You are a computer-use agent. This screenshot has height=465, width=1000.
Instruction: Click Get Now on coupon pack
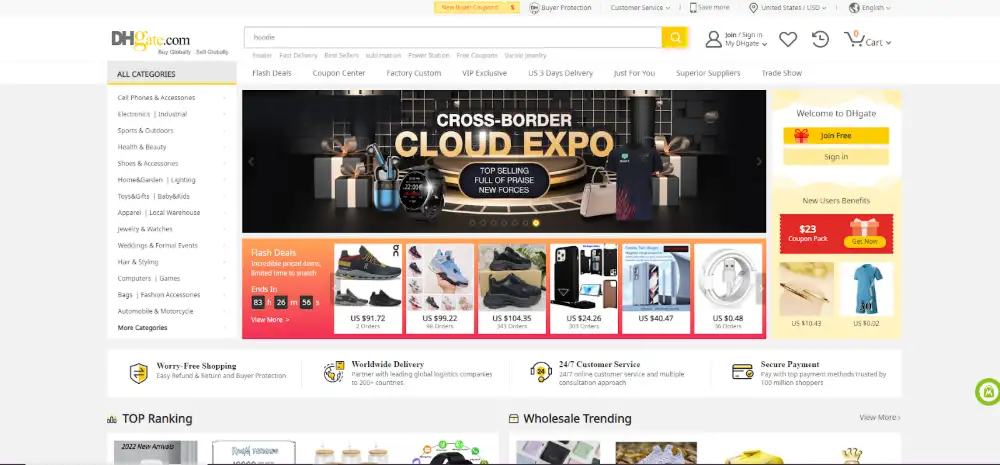(x=865, y=242)
